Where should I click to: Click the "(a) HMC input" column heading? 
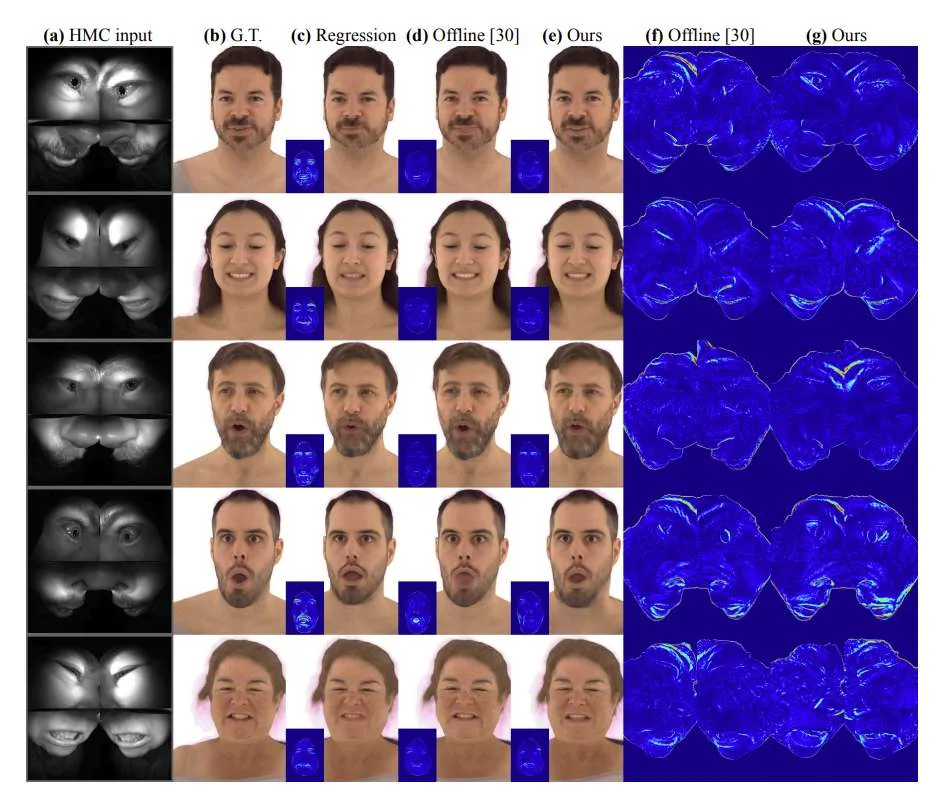(x=98, y=36)
